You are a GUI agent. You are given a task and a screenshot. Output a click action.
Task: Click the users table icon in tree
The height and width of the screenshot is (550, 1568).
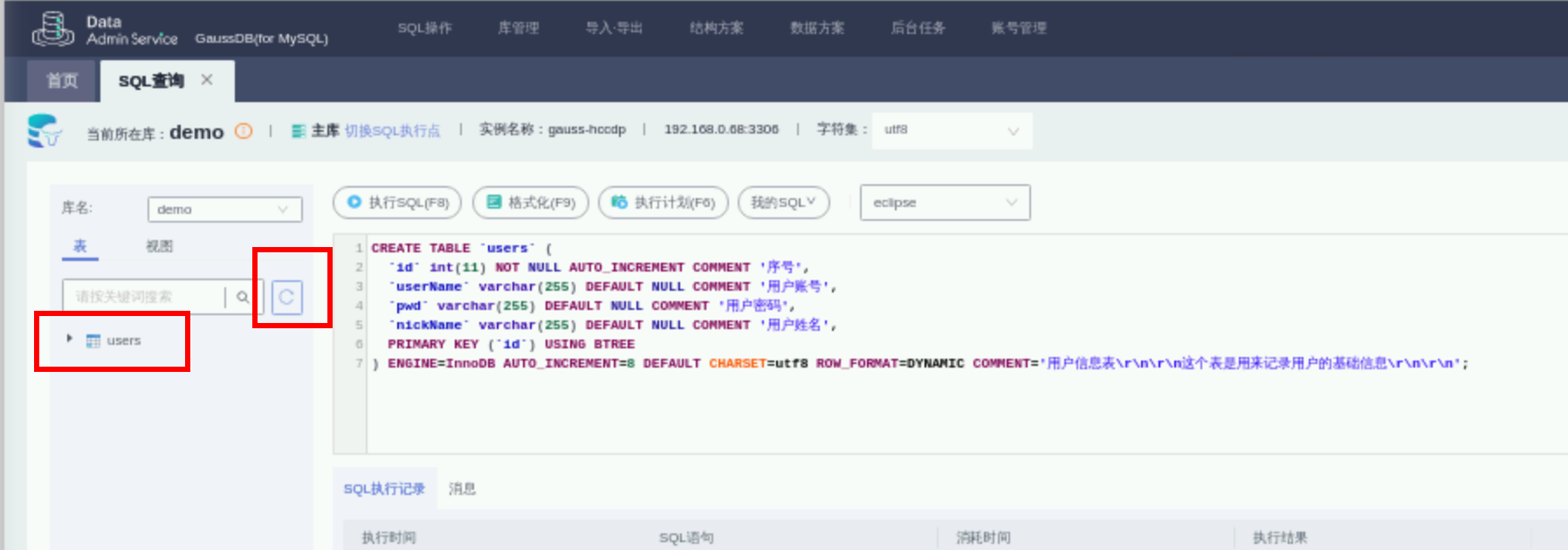(93, 340)
